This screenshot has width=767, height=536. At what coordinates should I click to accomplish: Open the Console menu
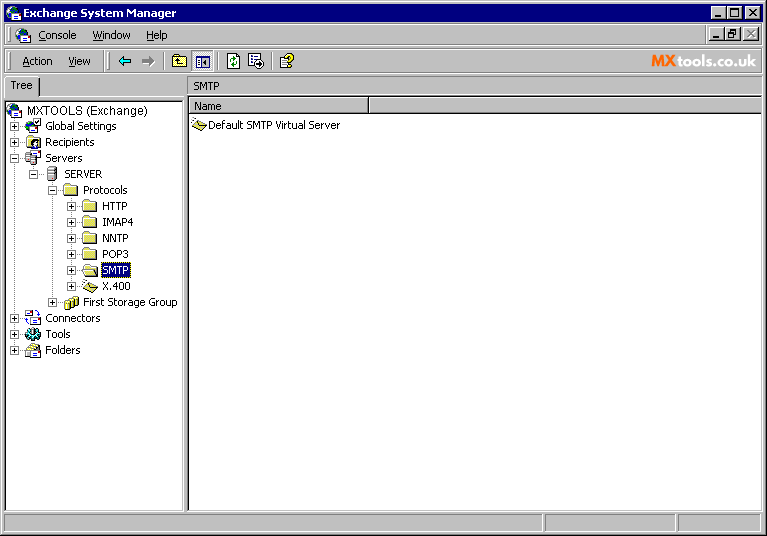click(57, 35)
